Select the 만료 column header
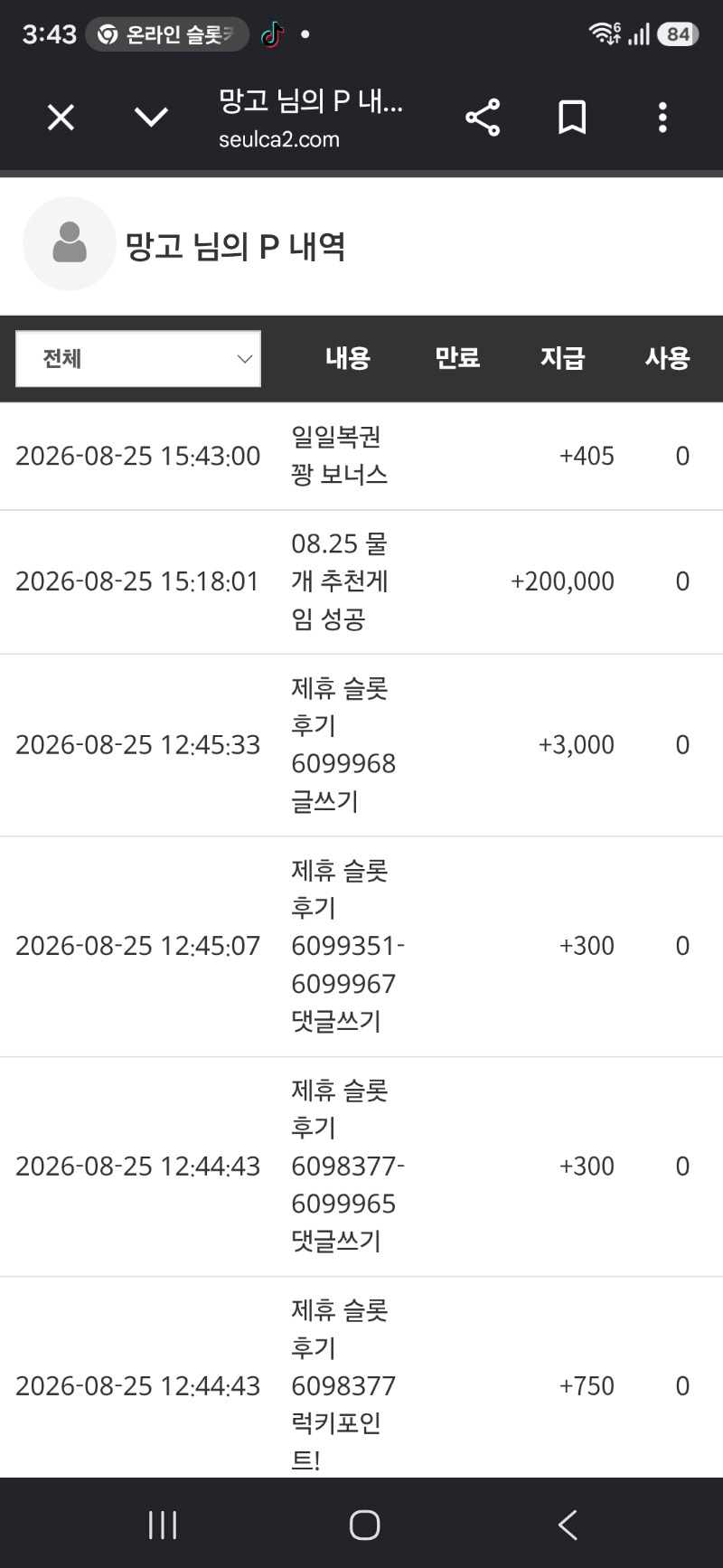The height and width of the screenshot is (1568, 723). (x=457, y=358)
